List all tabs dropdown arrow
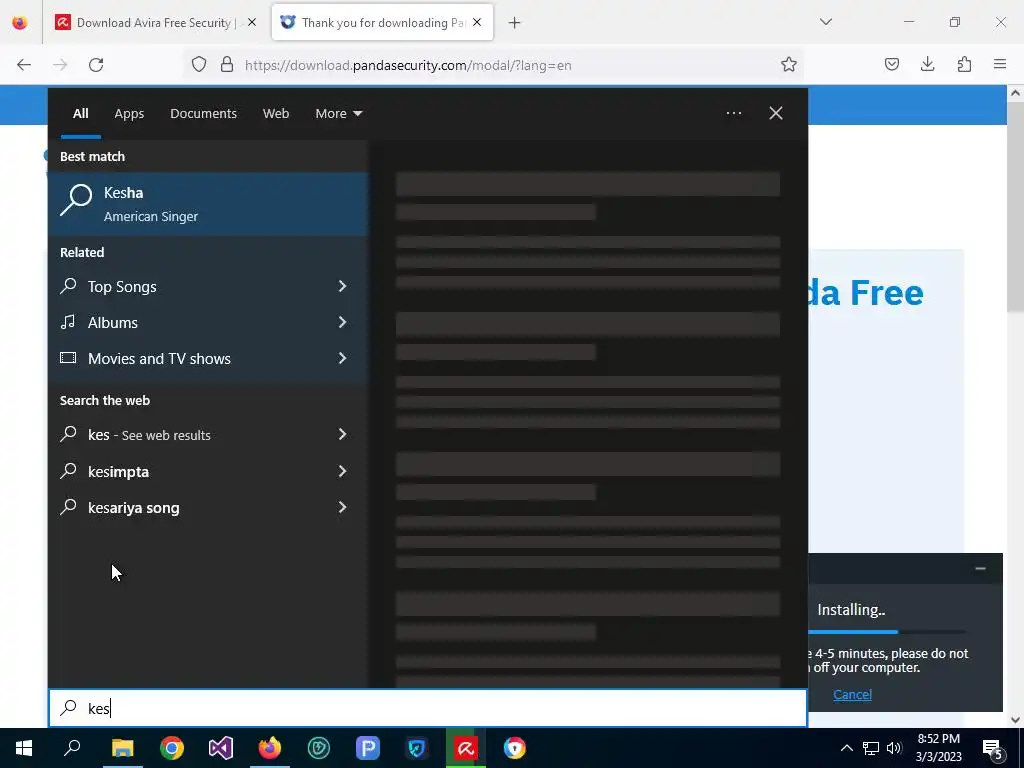 tap(825, 22)
